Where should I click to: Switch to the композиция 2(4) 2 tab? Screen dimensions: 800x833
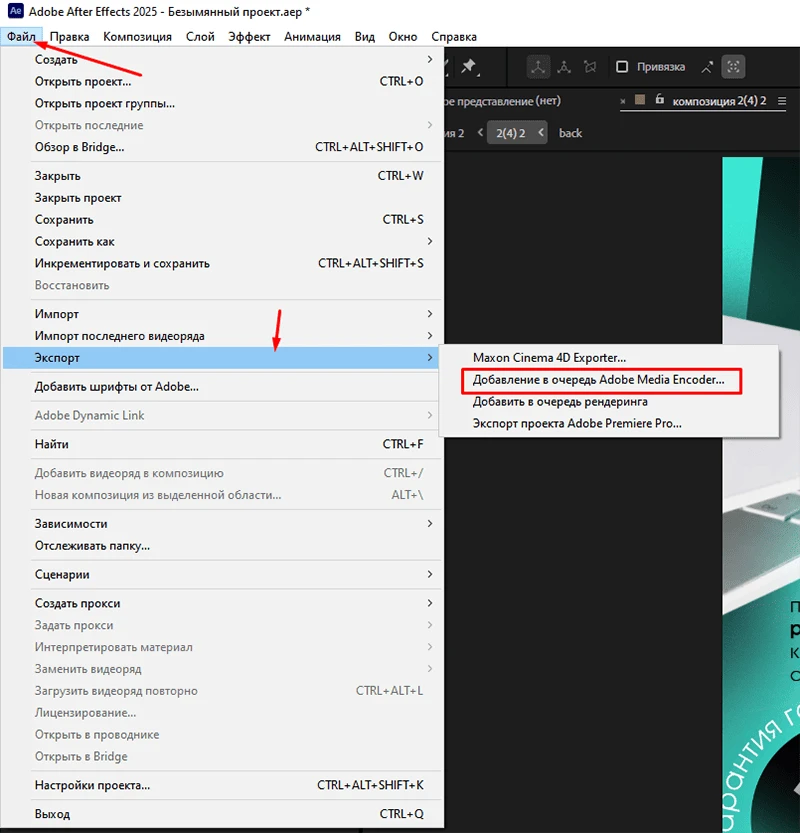click(719, 101)
